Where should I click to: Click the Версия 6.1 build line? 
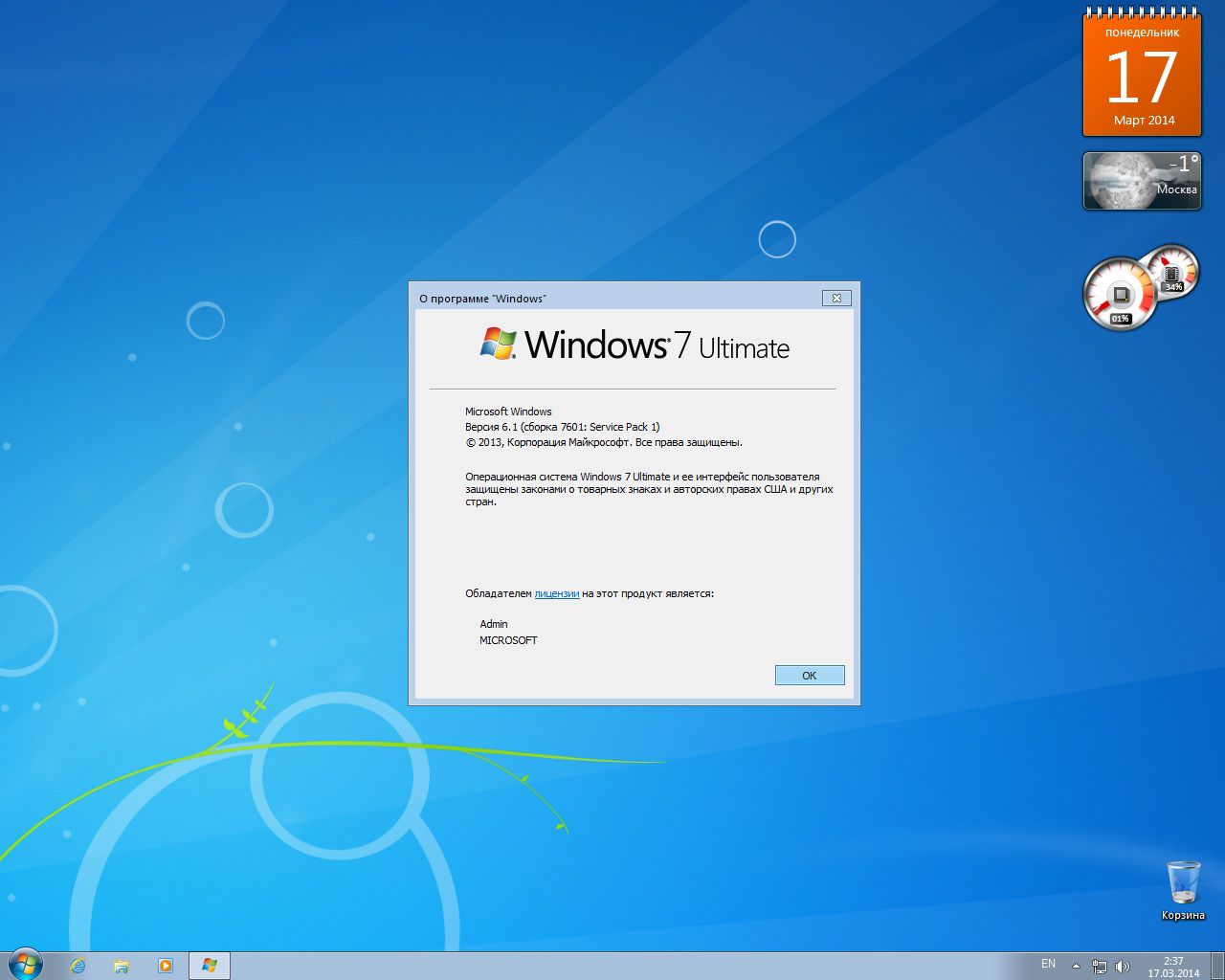tap(563, 427)
